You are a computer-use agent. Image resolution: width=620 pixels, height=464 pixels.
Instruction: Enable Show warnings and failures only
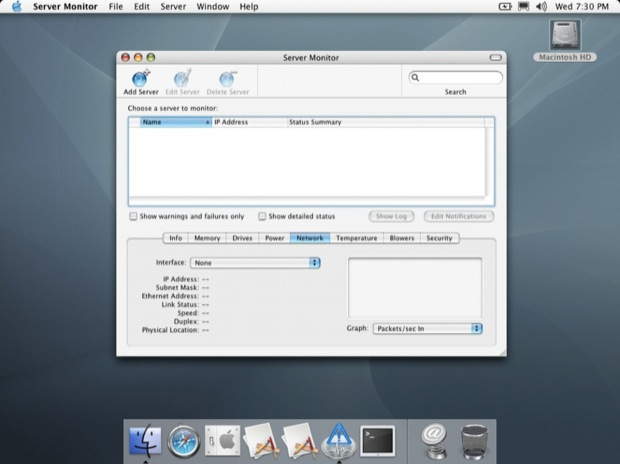click(x=133, y=216)
